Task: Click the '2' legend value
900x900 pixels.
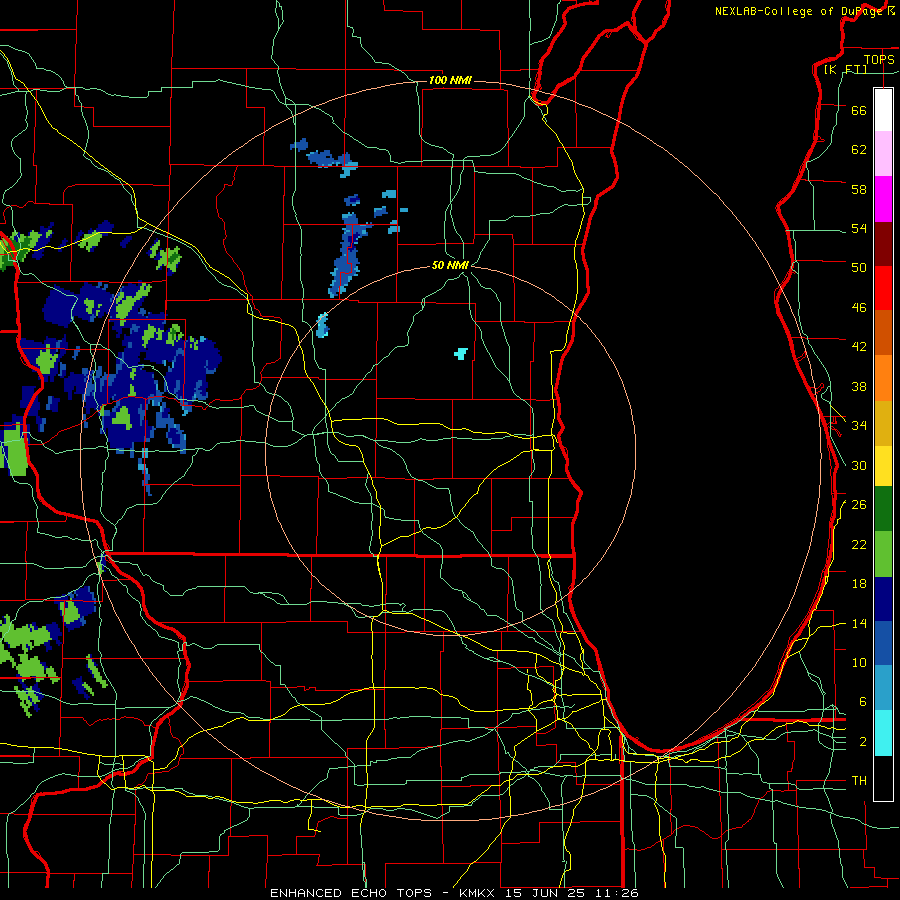Action: (x=862, y=742)
